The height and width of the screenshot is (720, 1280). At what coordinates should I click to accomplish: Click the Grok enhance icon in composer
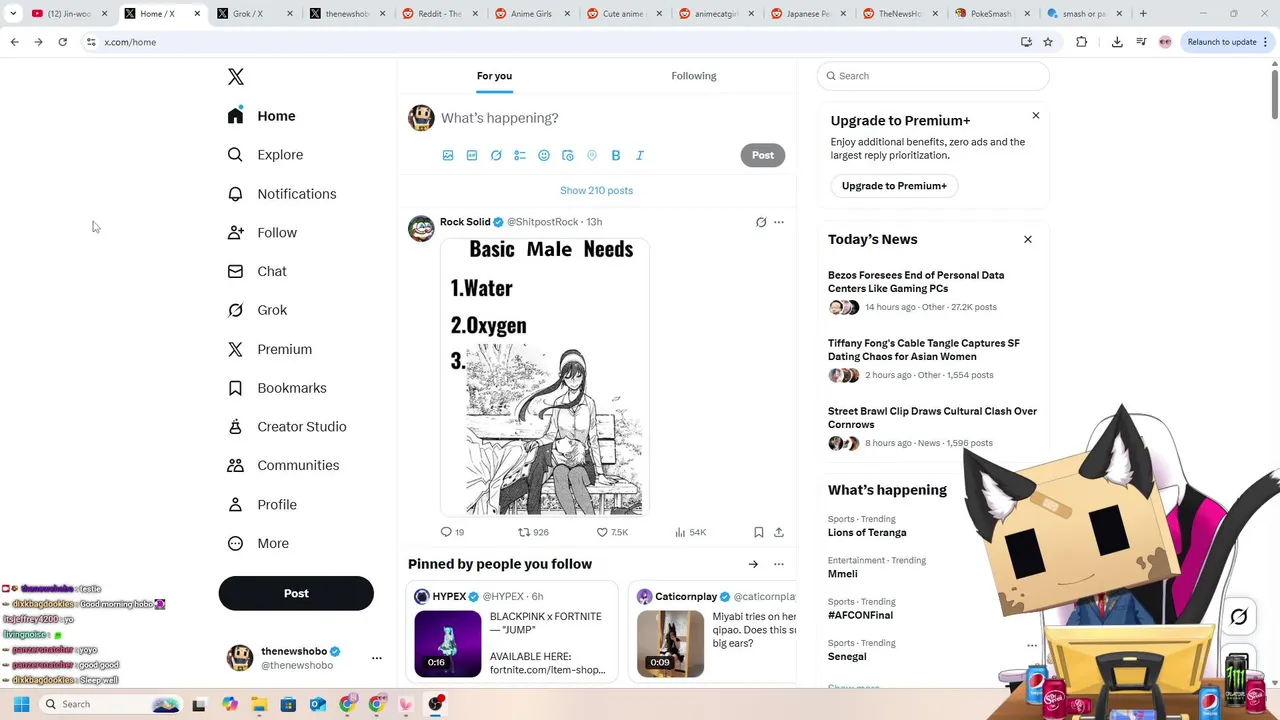496,155
